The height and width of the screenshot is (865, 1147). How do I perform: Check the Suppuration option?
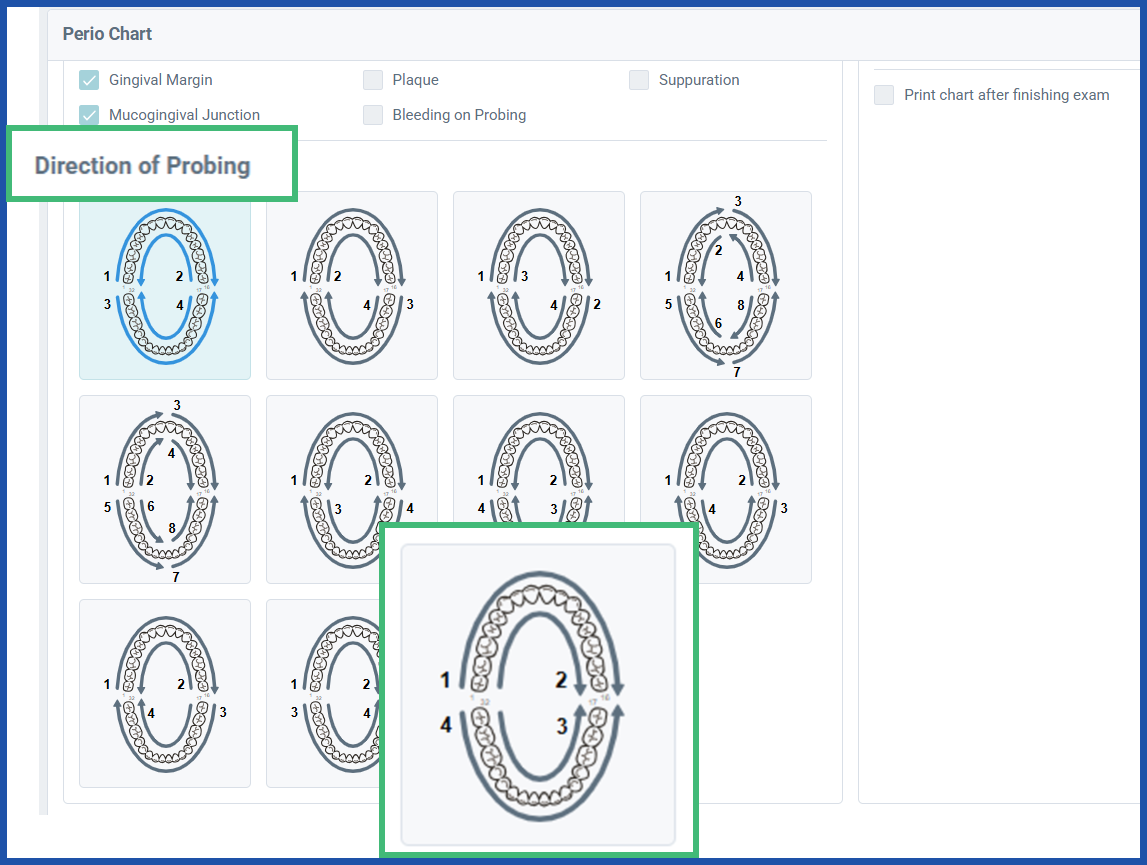tap(639, 80)
